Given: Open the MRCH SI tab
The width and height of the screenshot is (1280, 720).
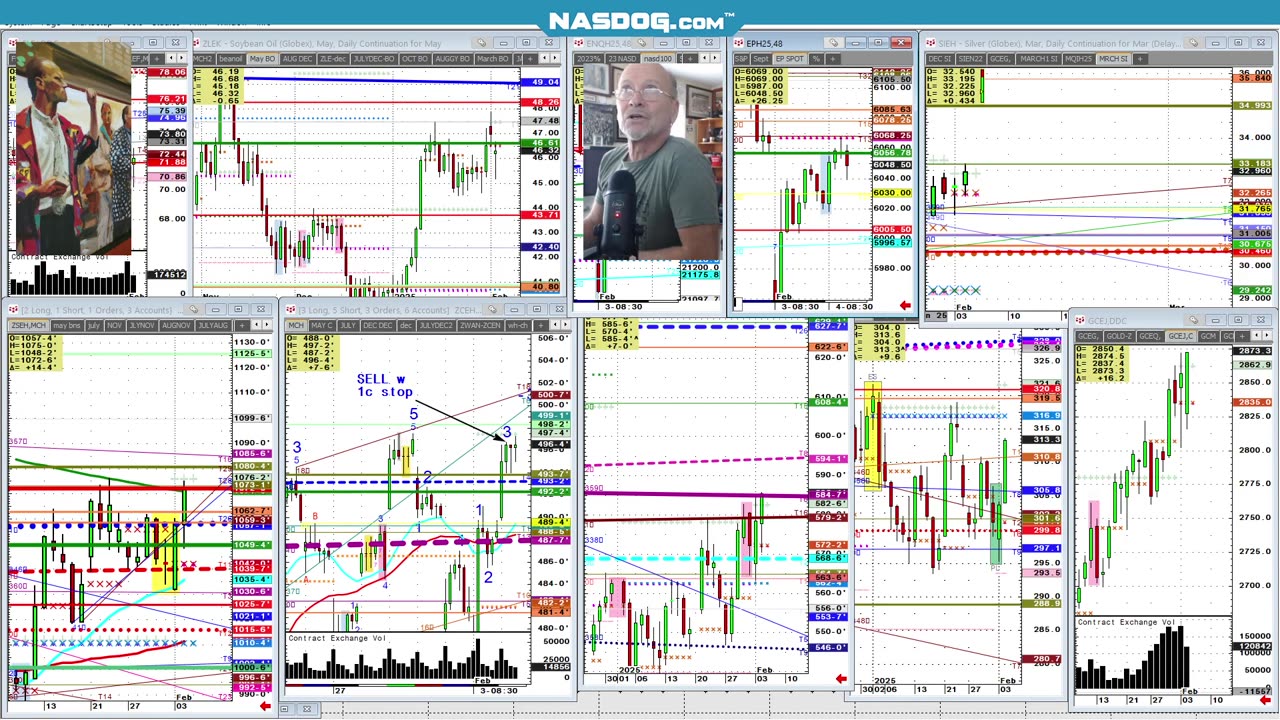Looking at the screenshot, I should coord(1114,59).
